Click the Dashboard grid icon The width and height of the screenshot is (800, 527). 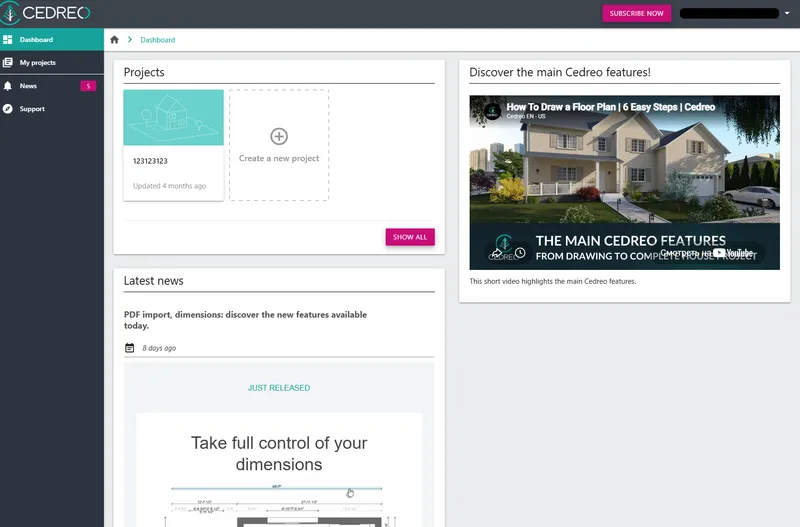[8, 39]
